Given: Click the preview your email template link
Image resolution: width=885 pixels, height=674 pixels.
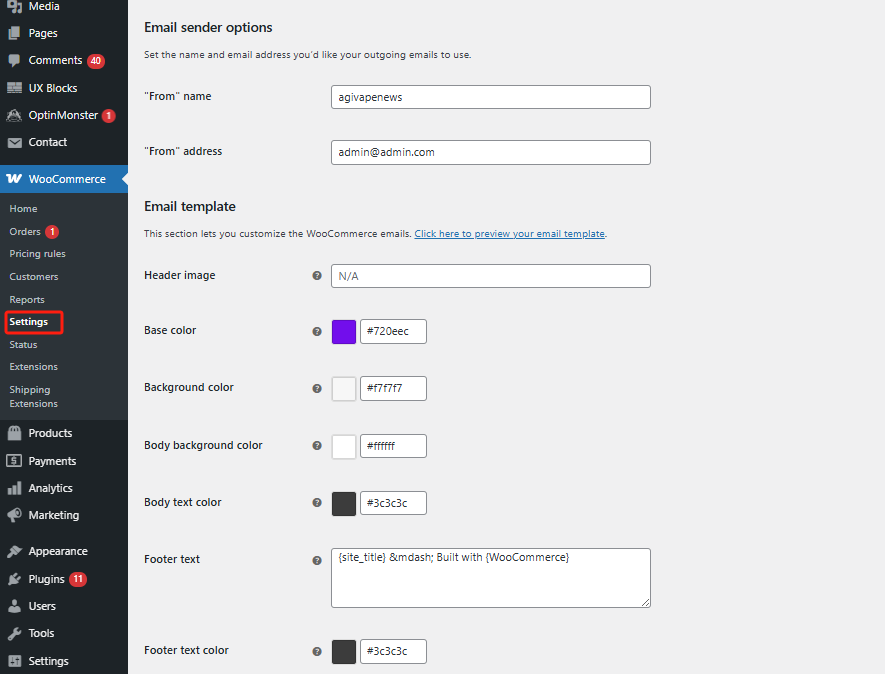Looking at the screenshot, I should (x=509, y=234).
